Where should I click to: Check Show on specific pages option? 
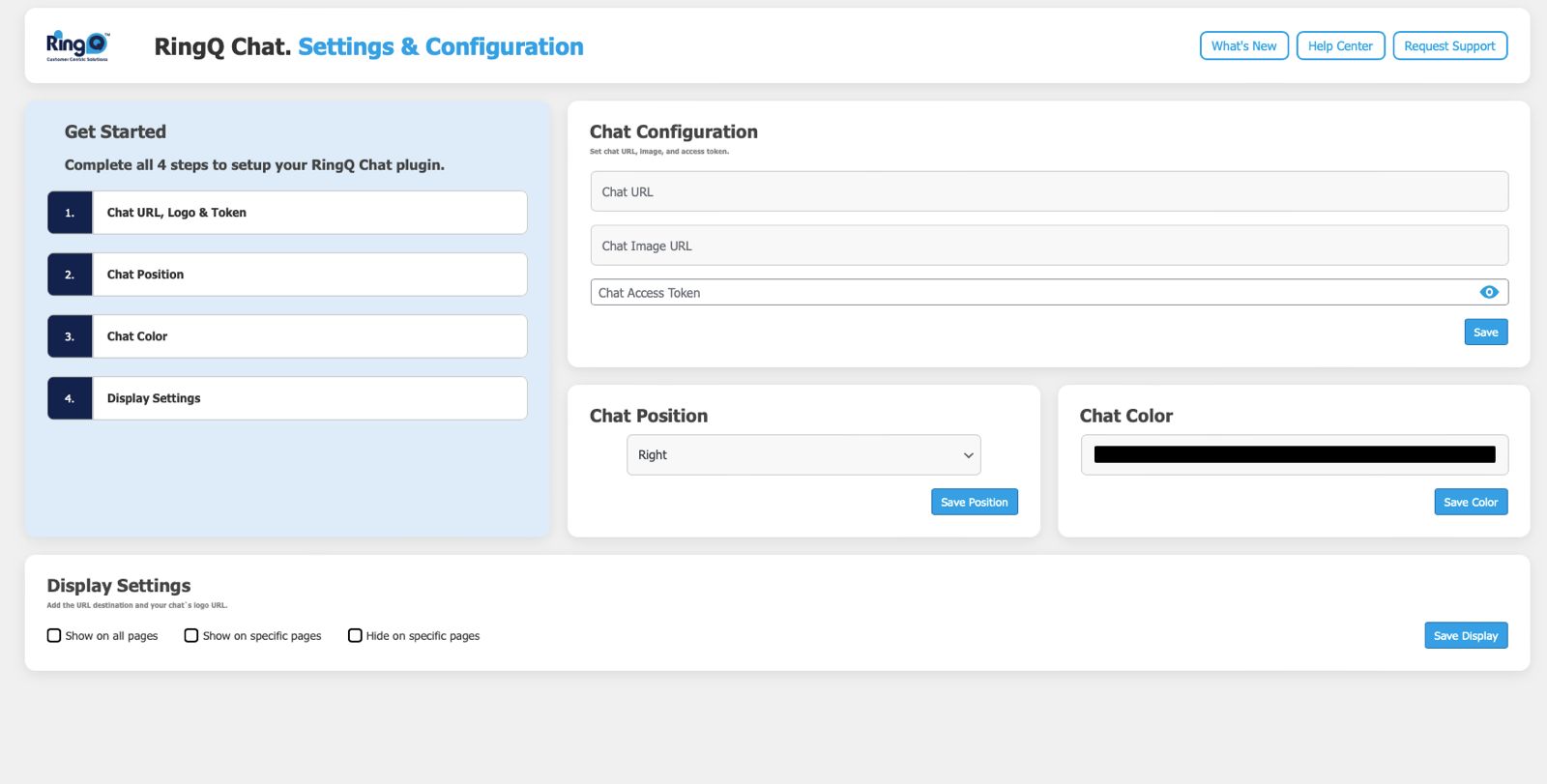pyautogui.click(x=191, y=635)
